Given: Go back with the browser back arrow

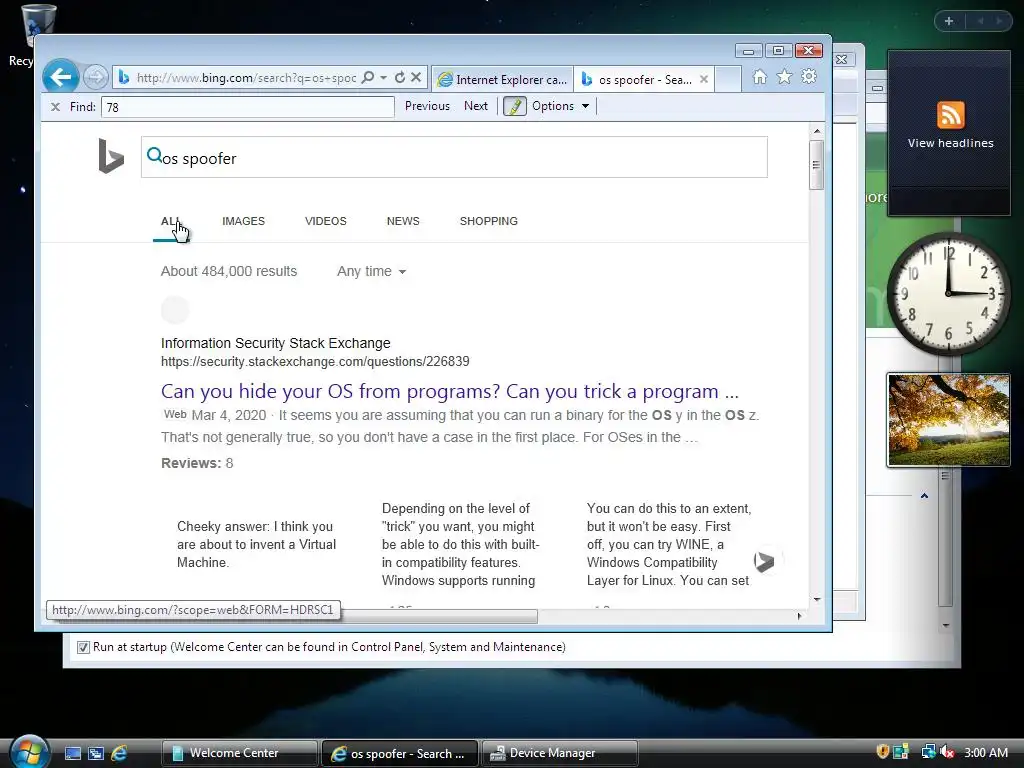Looking at the screenshot, I should pos(61,78).
